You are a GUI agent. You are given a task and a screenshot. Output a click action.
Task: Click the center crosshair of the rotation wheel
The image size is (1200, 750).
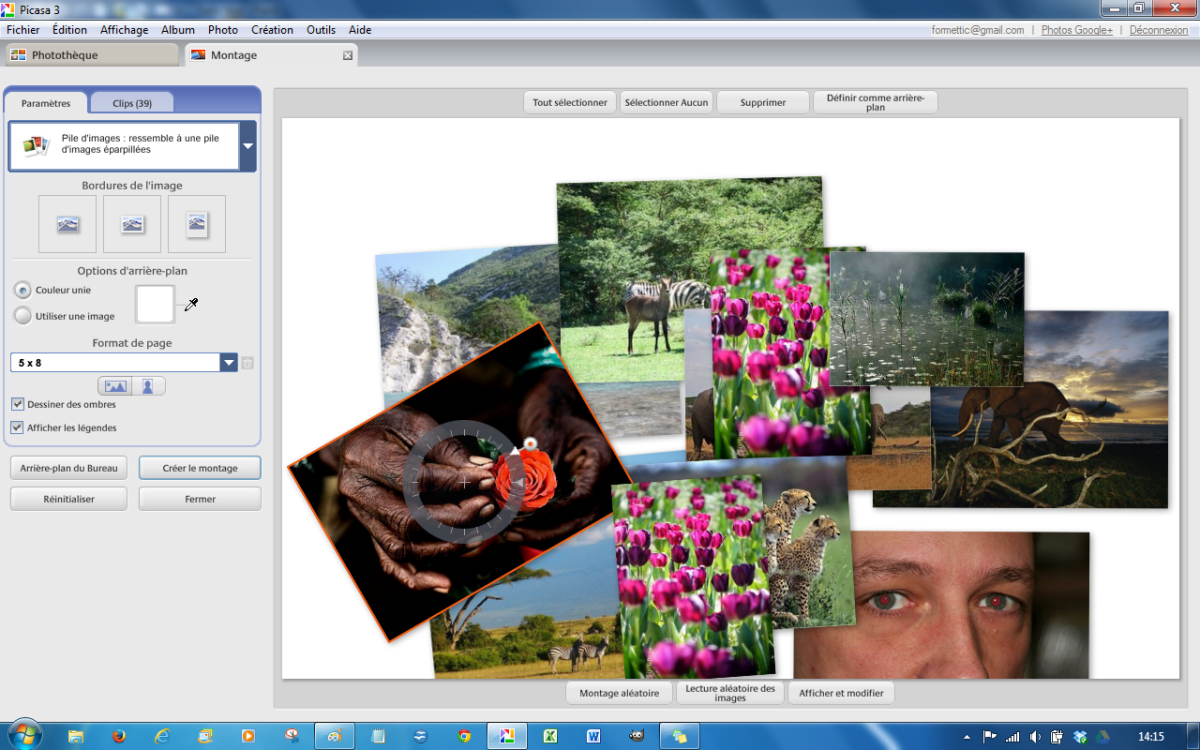[465, 483]
